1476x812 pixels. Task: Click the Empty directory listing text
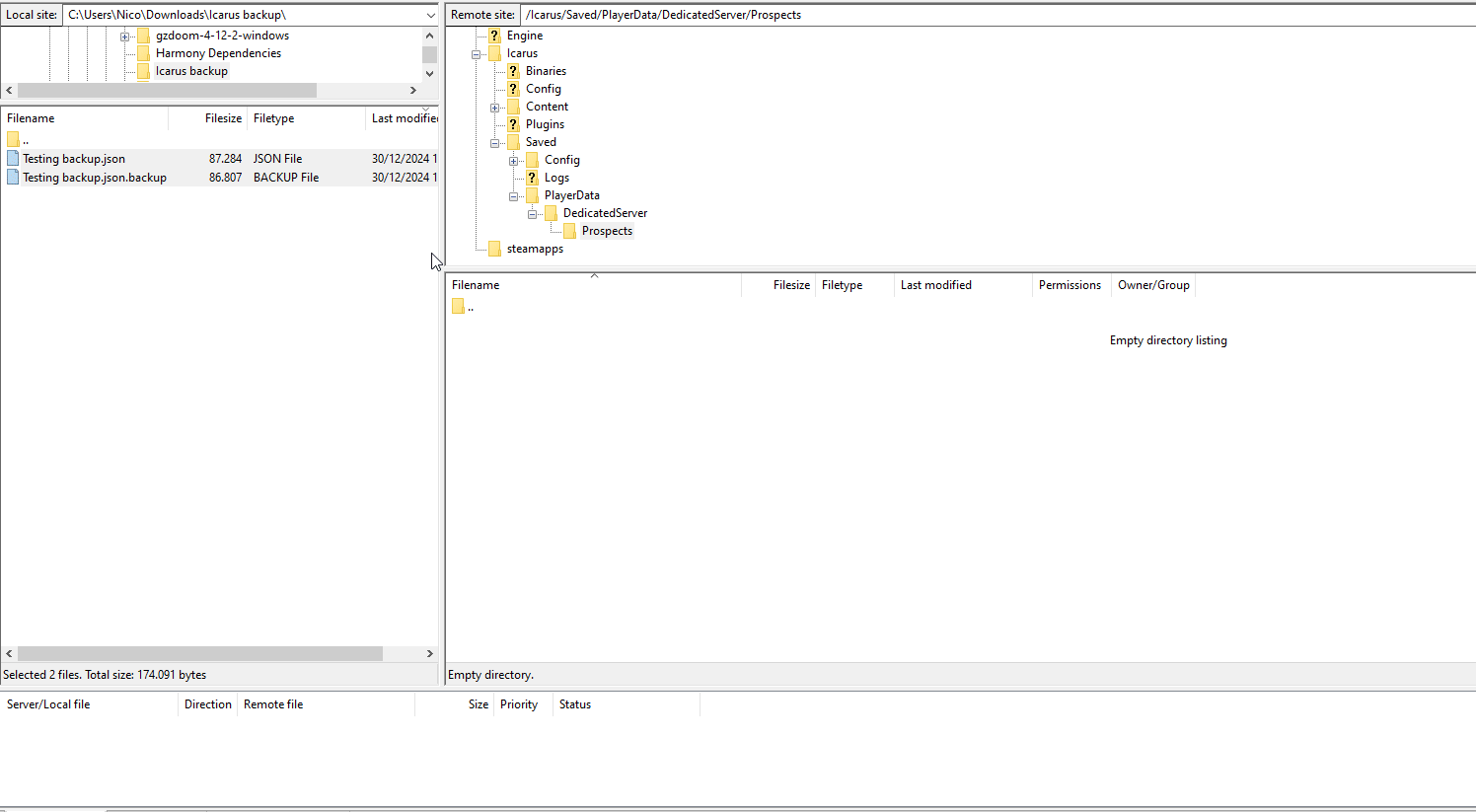[1168, 340]
